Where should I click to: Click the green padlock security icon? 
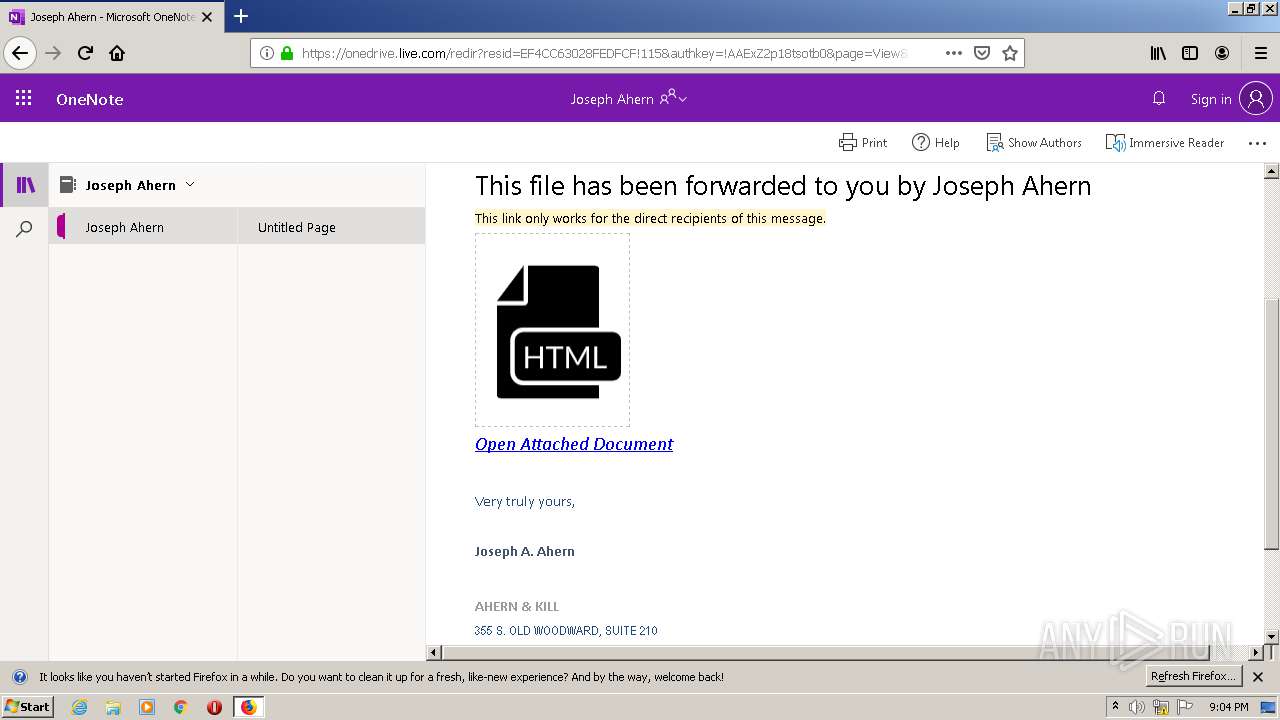287,53
